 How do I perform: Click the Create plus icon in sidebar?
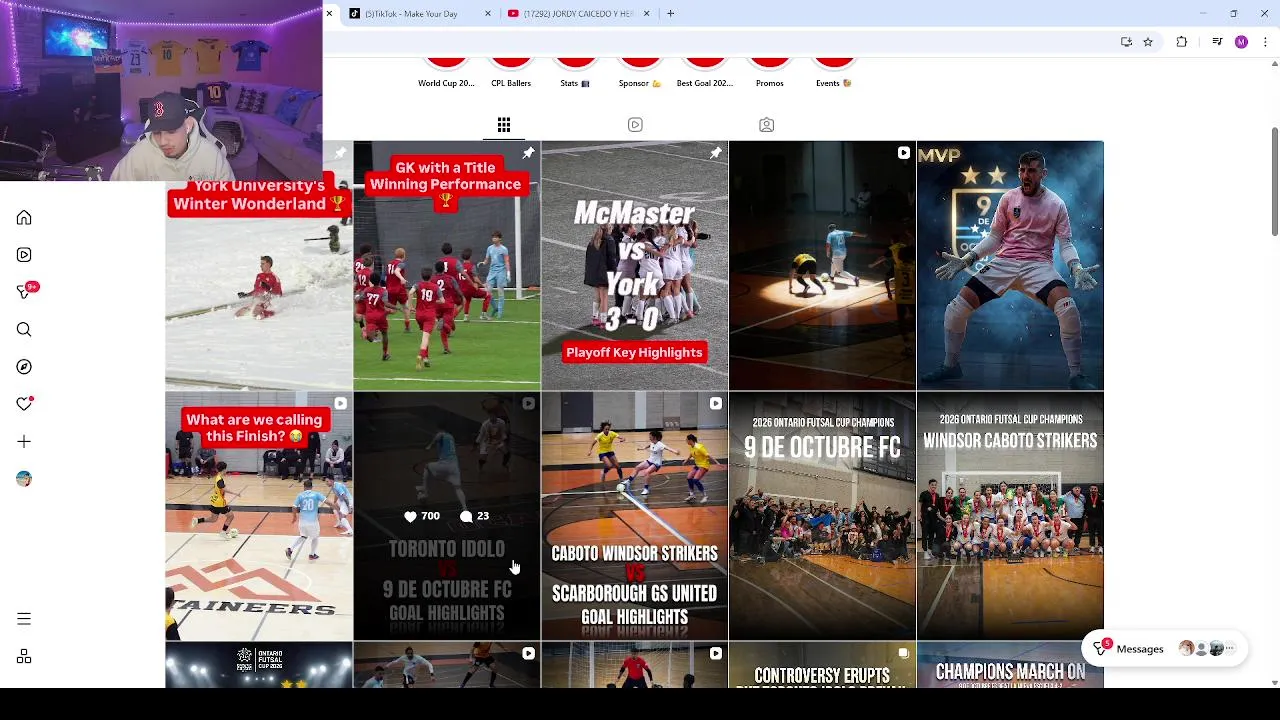tap(24, 441)
